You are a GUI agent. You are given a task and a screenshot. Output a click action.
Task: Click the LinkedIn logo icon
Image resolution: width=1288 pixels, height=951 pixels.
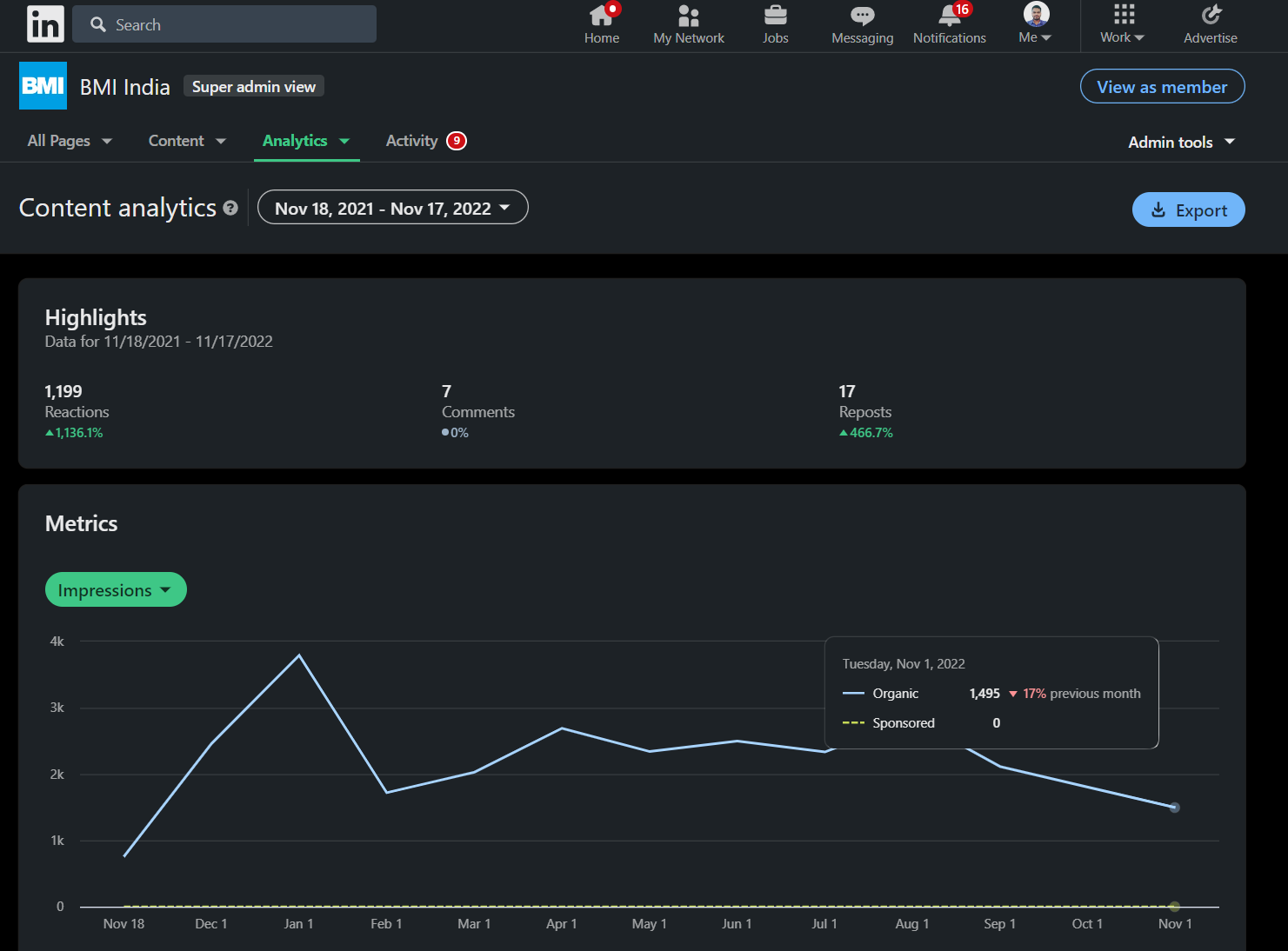(45, 23)
